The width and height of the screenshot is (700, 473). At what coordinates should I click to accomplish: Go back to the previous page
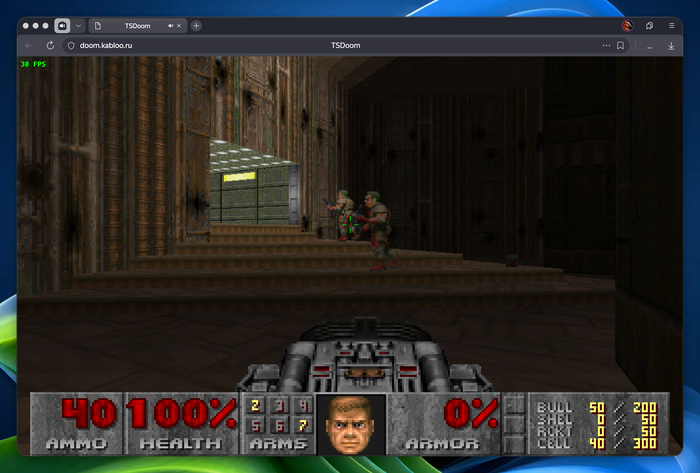28,45
